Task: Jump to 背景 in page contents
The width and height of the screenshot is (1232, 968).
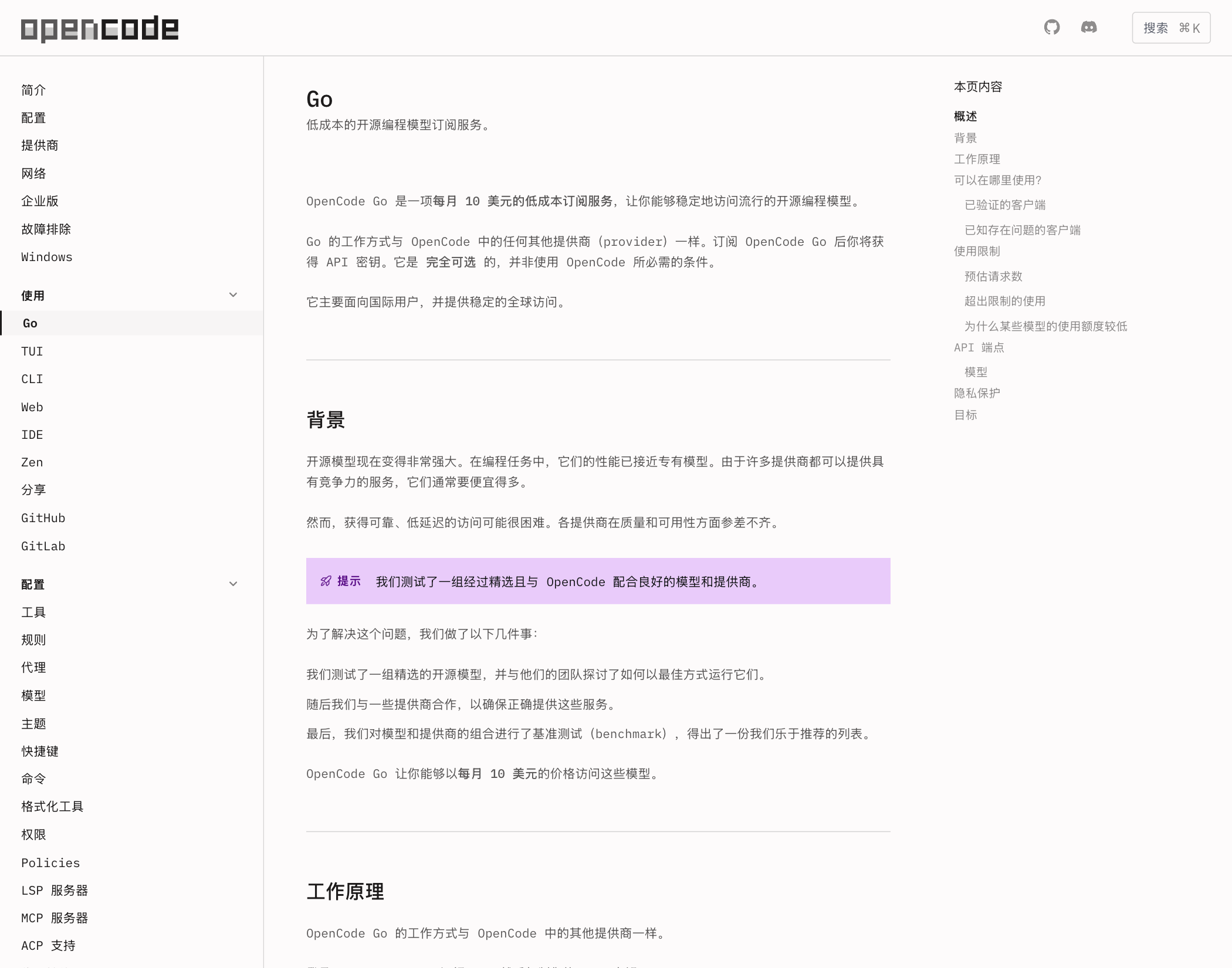Action: [x=966, y=138]
